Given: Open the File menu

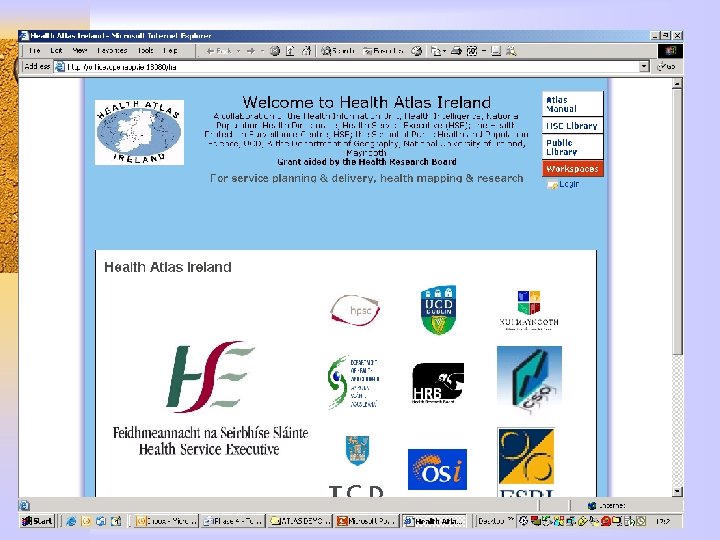Looking at the screenshot, I should (34, 51).
